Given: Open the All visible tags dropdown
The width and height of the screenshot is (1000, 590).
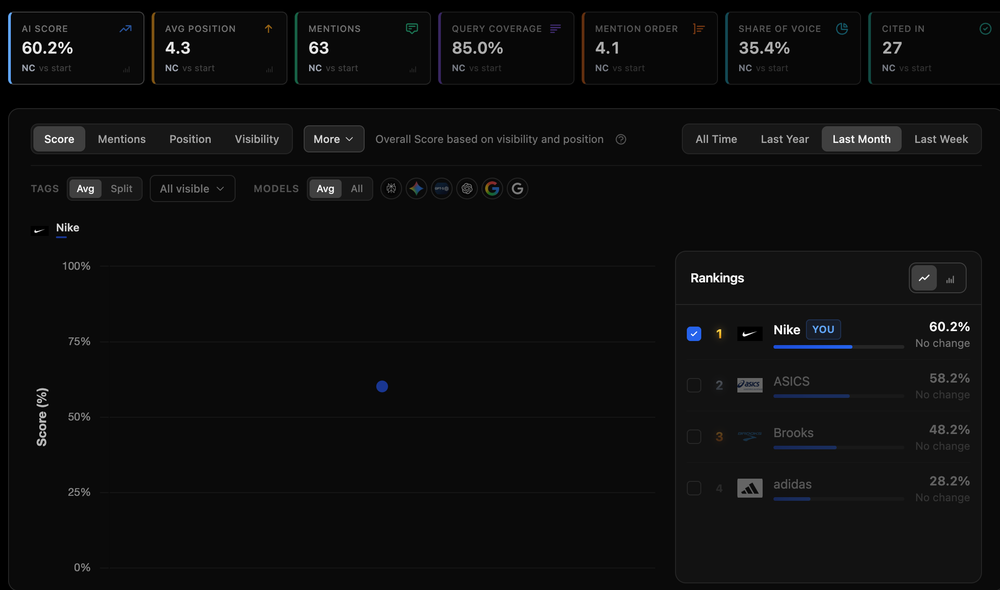Looking at the screenshot, I should tap(192, 188).
